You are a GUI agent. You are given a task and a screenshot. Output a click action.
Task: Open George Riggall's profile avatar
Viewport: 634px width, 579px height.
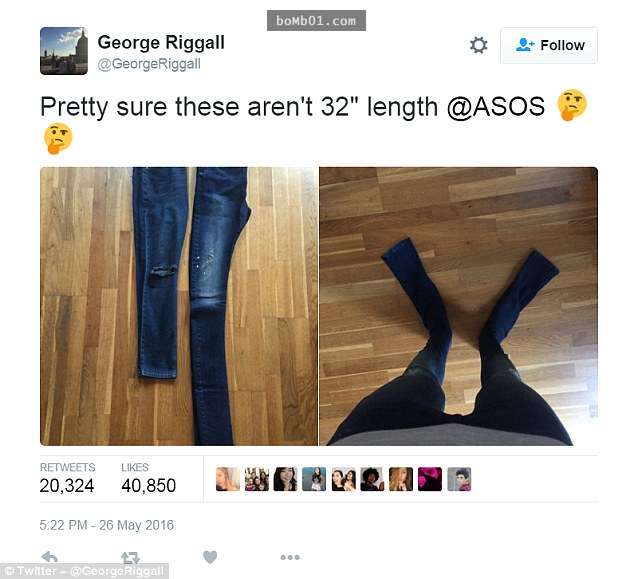tap(64, 51)
